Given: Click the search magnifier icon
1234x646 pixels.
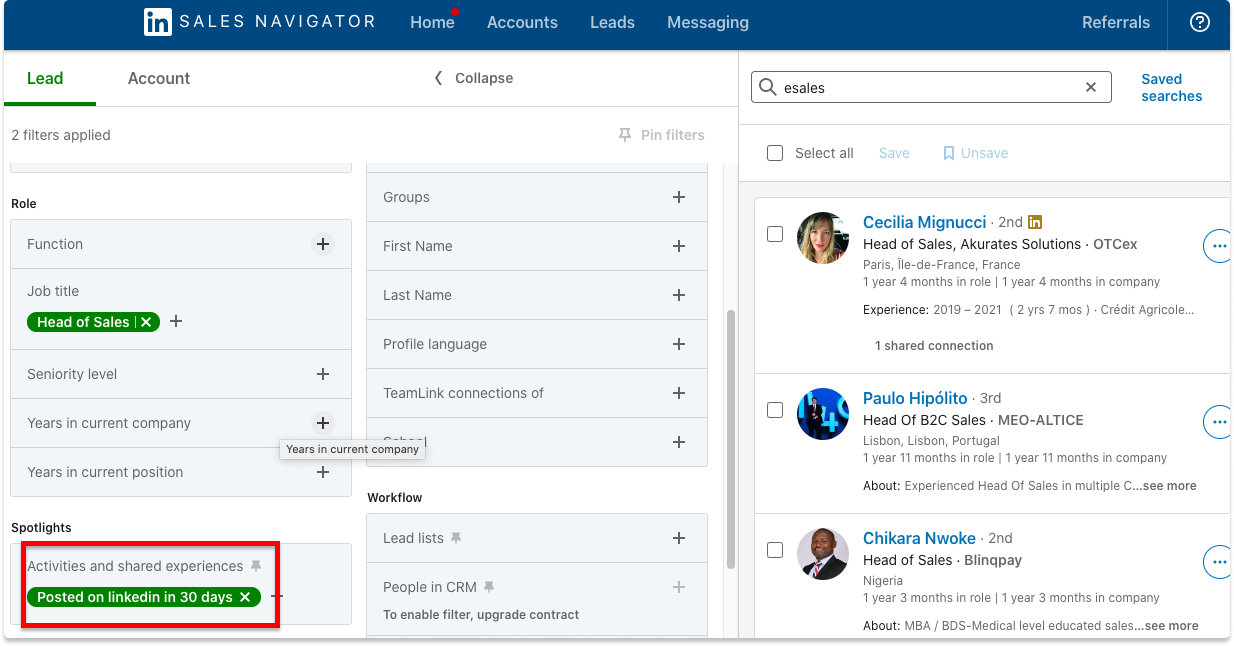Looking at the screenshot, I should 768,87.
